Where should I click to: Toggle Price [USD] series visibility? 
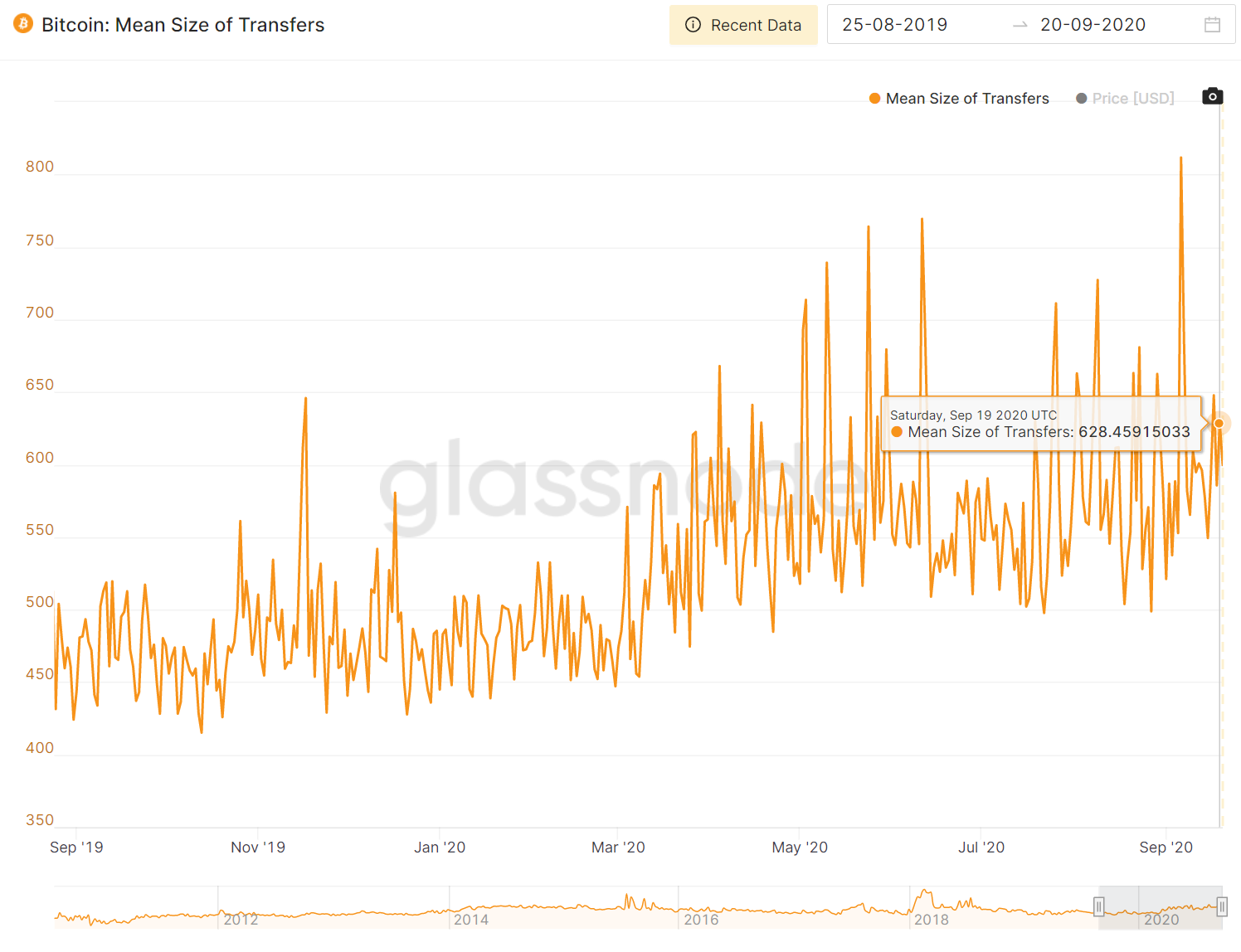(1132, 99)
